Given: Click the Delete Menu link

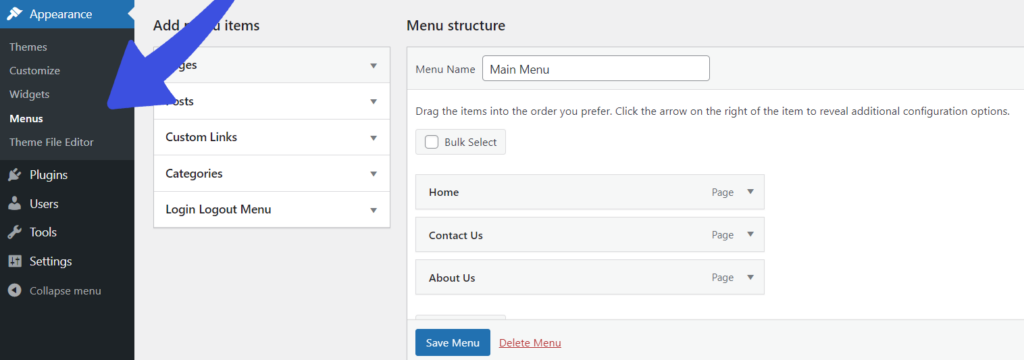Looking at the screenshot, I should 530,343.
